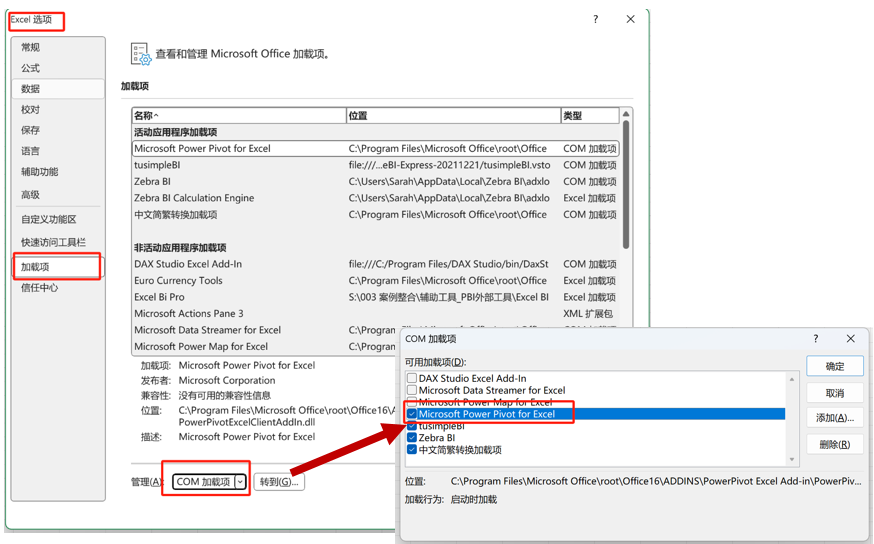Select the 数据 category
The image size is (874, 544).
pyautogui.click(x=58, y=89)
